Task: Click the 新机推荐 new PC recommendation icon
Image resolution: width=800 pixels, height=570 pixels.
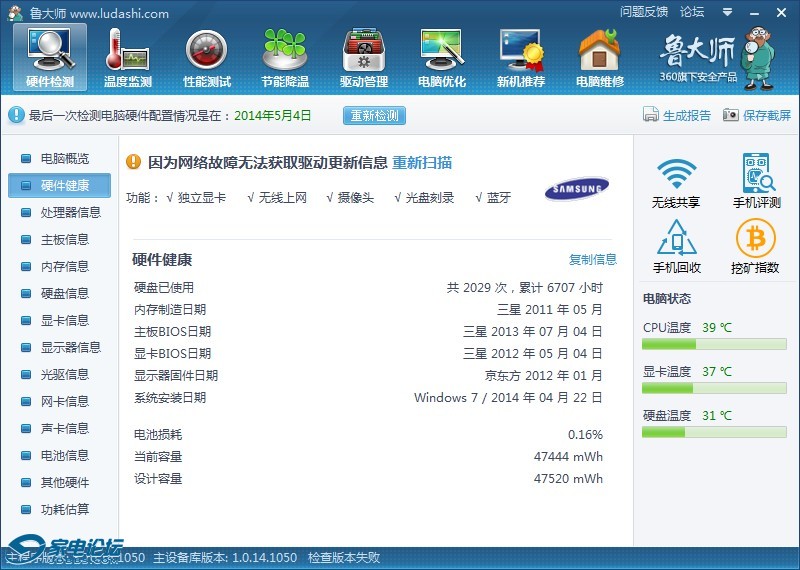Action: point(521,58)
